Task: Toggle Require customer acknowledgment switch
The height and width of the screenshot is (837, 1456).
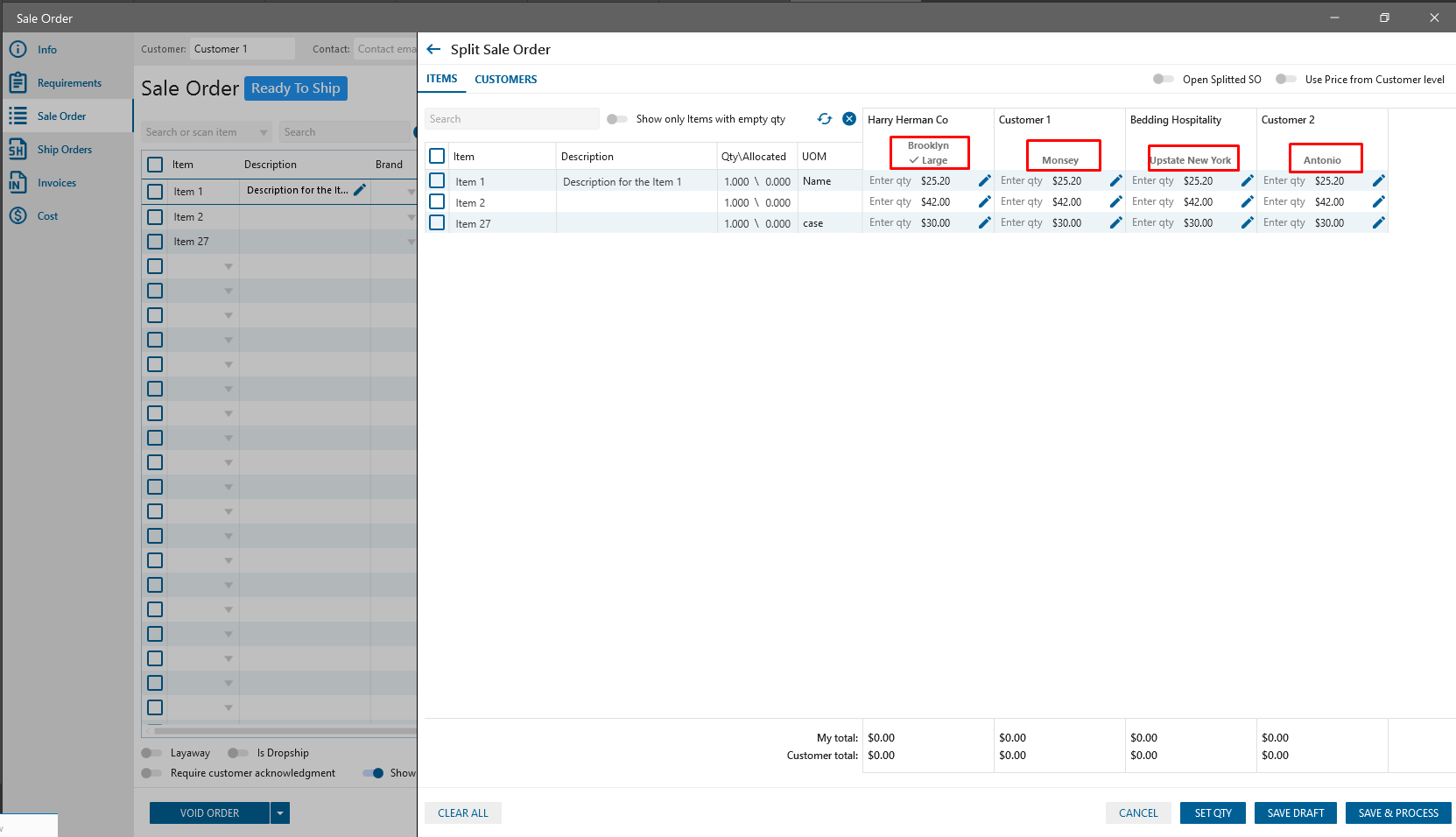Action: [x=151, y=773]
